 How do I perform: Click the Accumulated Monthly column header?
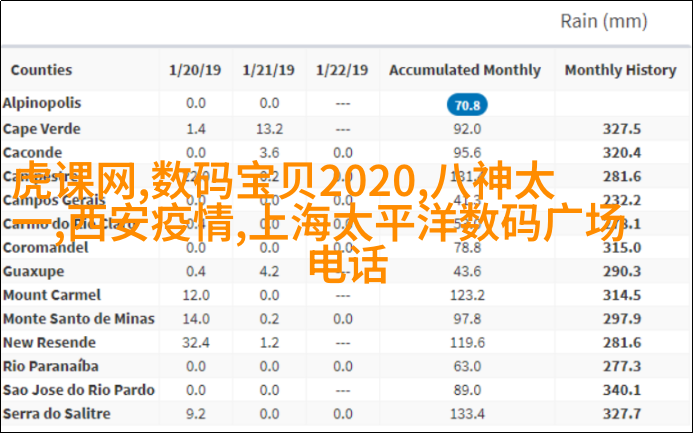[465, 70]
